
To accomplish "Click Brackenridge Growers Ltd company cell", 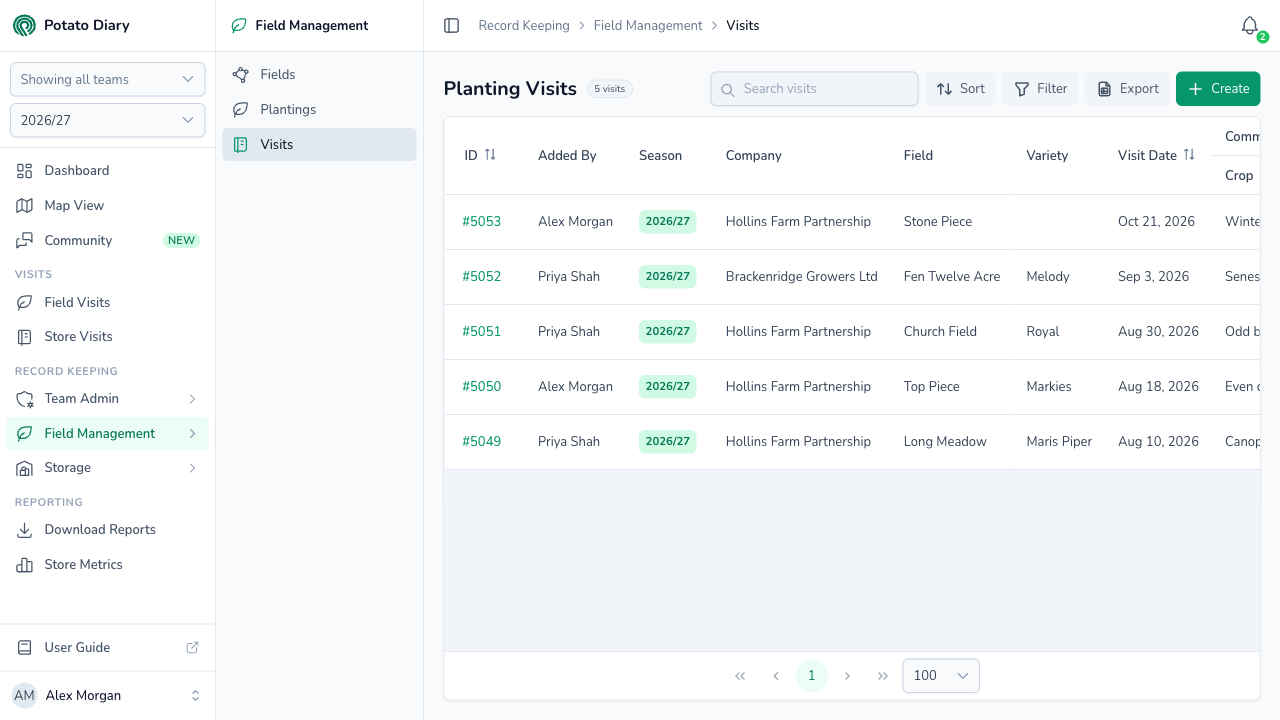I will click(x=802, y=276).
